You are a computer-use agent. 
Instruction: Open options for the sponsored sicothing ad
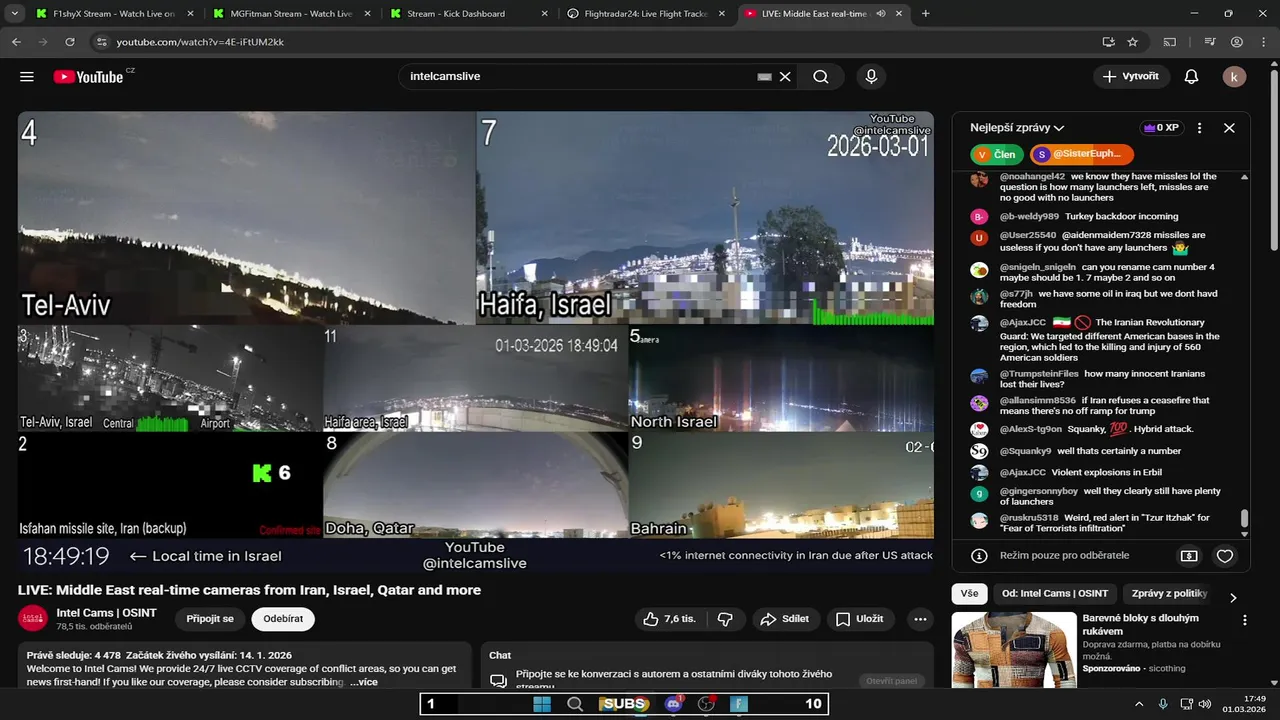coord(1245,620)
